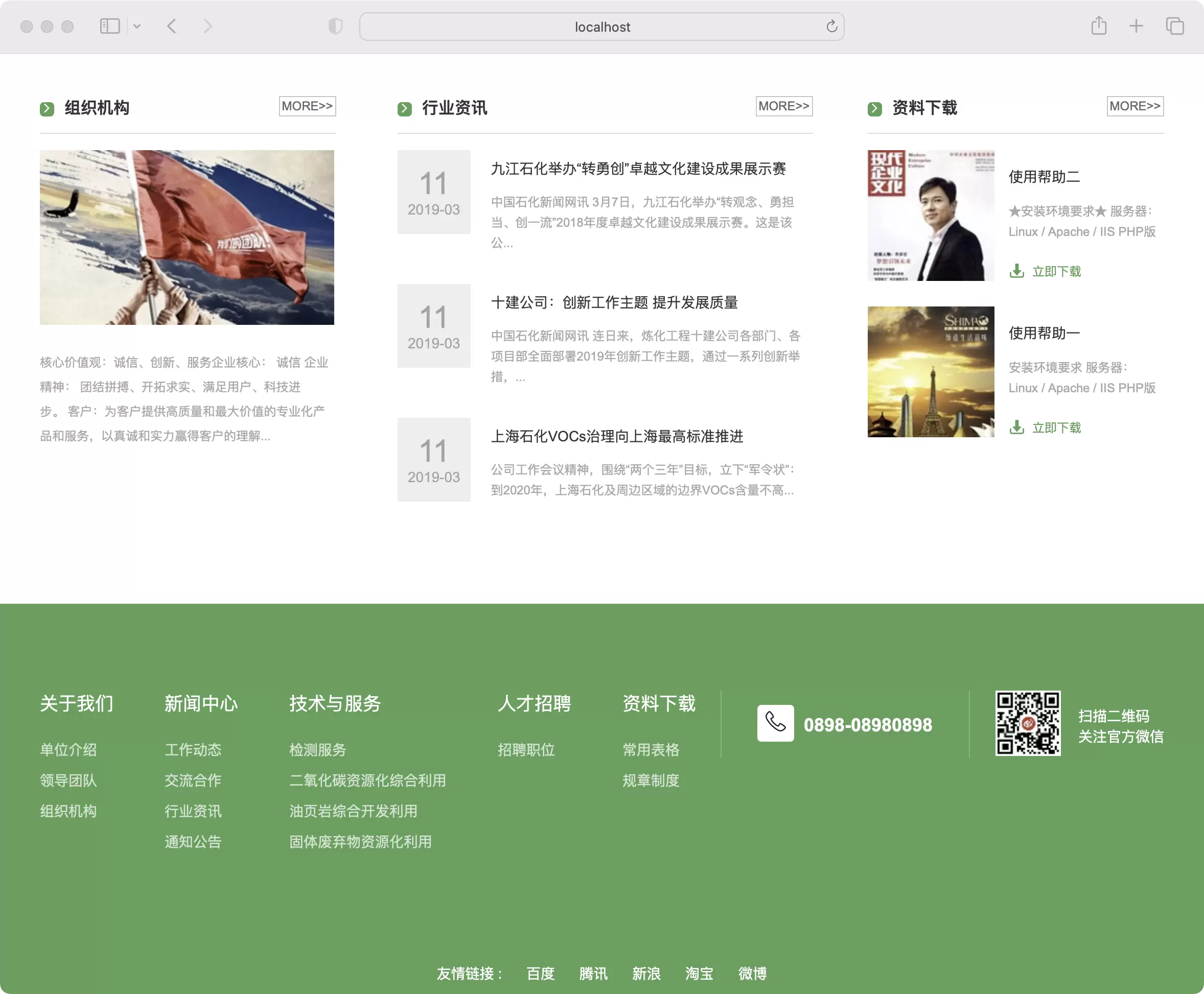
Task: Toggle the Safari sidebar icon
Action: (109, 27)
